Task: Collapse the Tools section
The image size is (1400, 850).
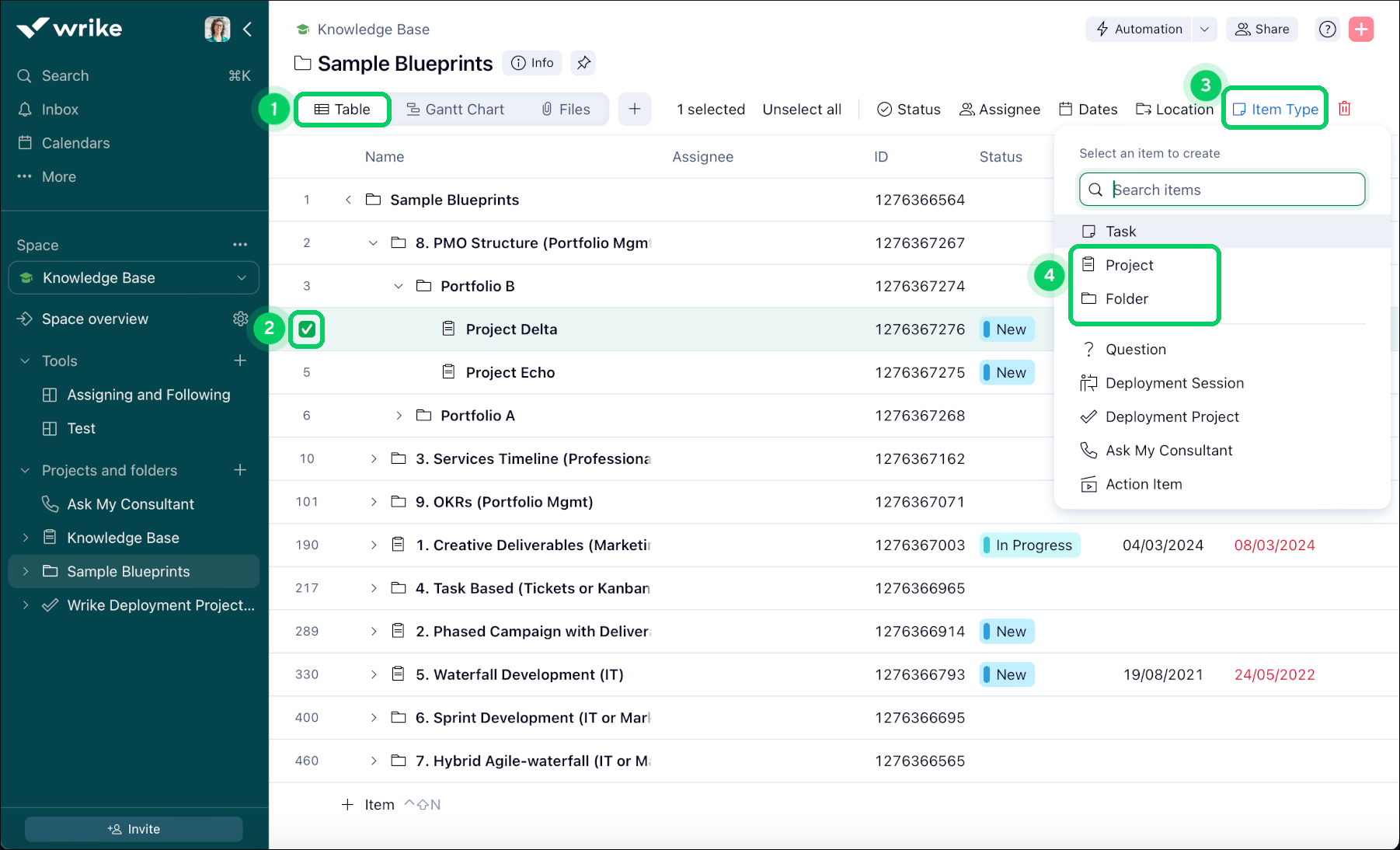Action: [x=25, y=361]
